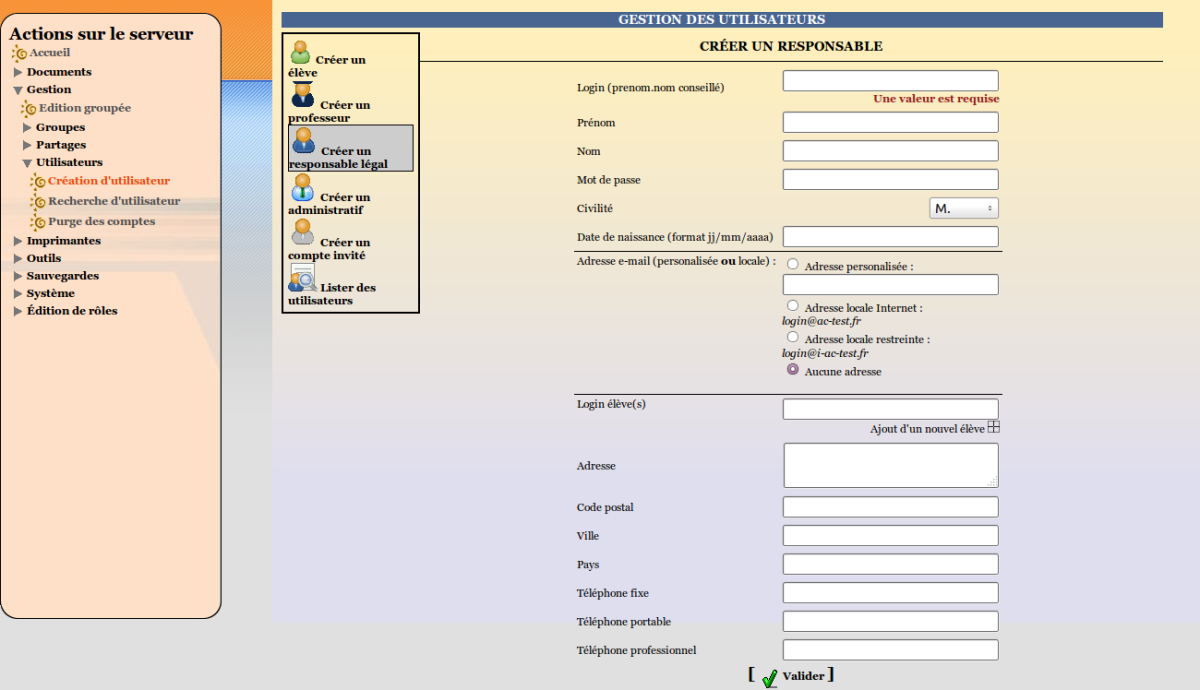Image resolution: width=1200 pixels, height=690 pixels.
Task: Click login@i-ac-test.fr sample address text
Action: tap(825, 353)
